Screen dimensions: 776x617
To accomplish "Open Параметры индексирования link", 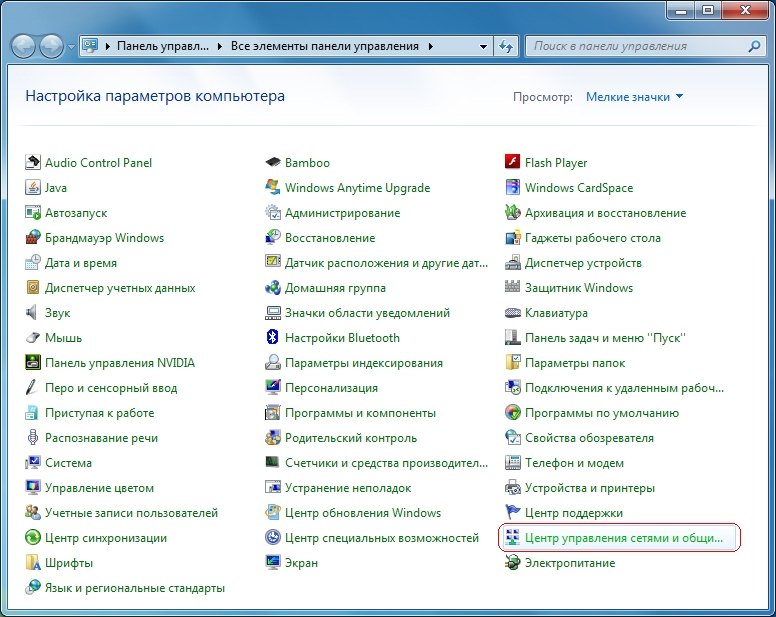I will pos(364,363).
